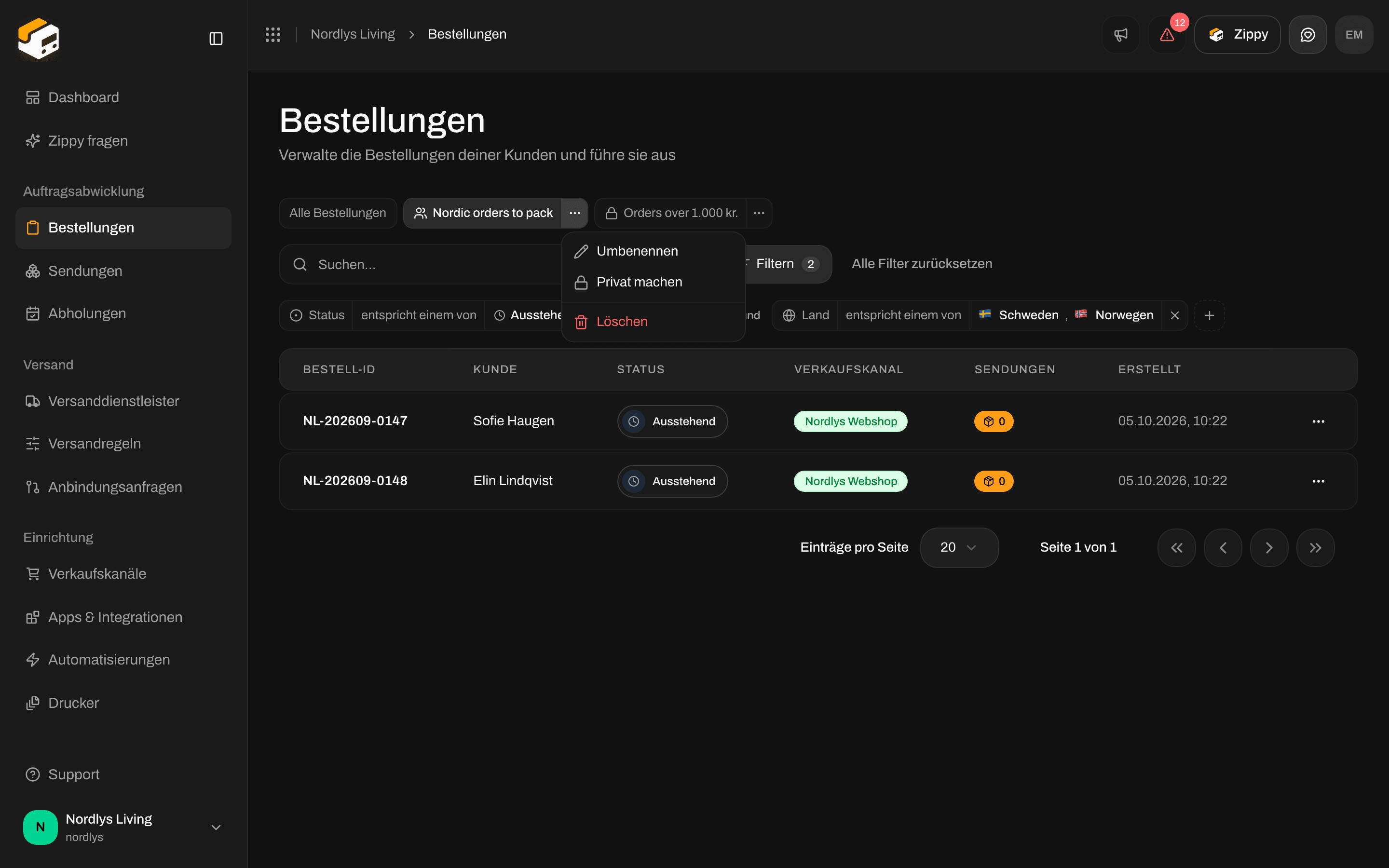Switch to Alle Bestellungen tab

click(338, 213)
